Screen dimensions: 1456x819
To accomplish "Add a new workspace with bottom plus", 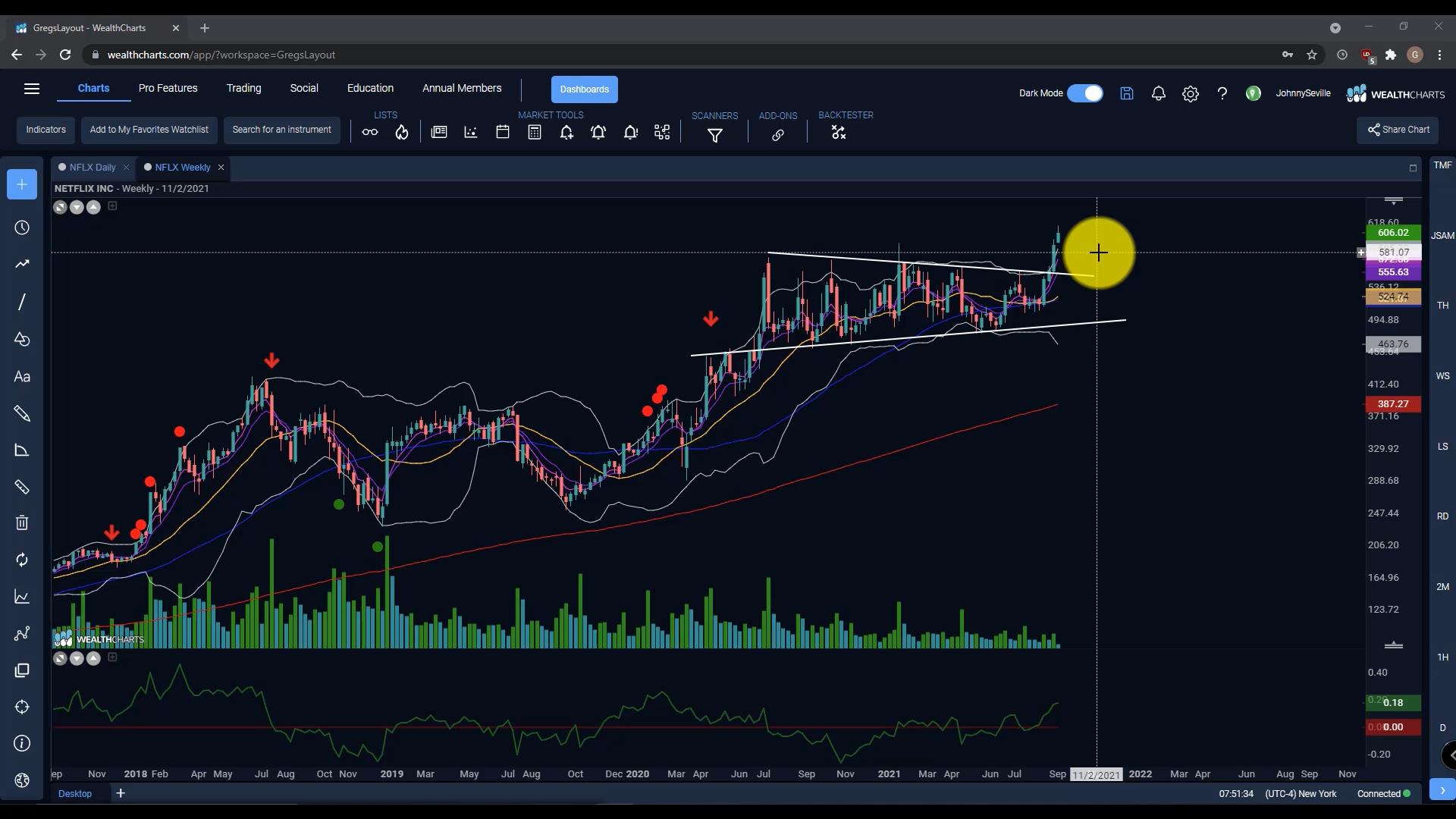I will [120, 793].
